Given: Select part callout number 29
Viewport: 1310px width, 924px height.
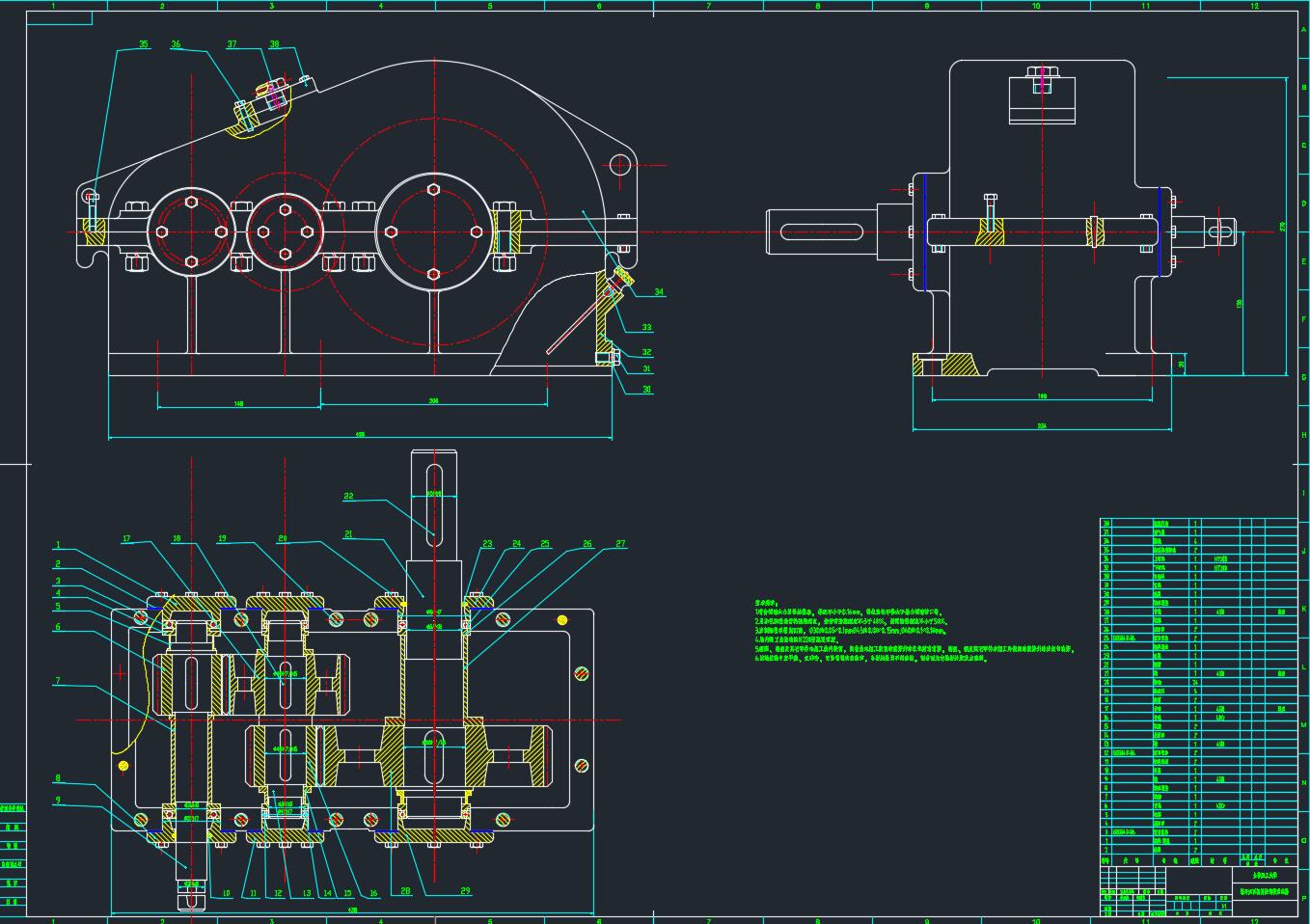Looking at the screenshot, I should [465, 891].
